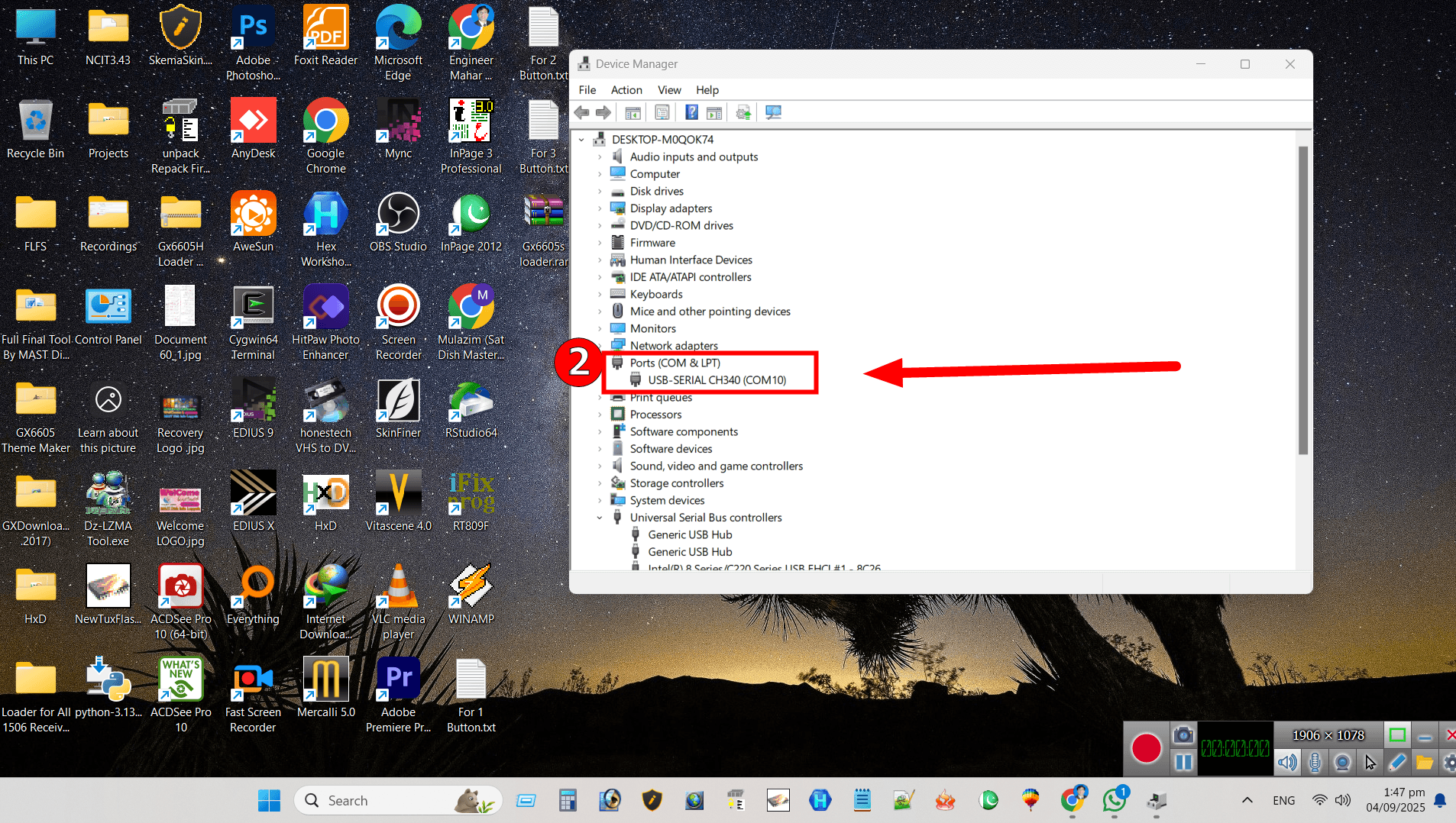Open the recorder settings gear icon
This screenshot has height=823, width=1456.
[1450, 761]
